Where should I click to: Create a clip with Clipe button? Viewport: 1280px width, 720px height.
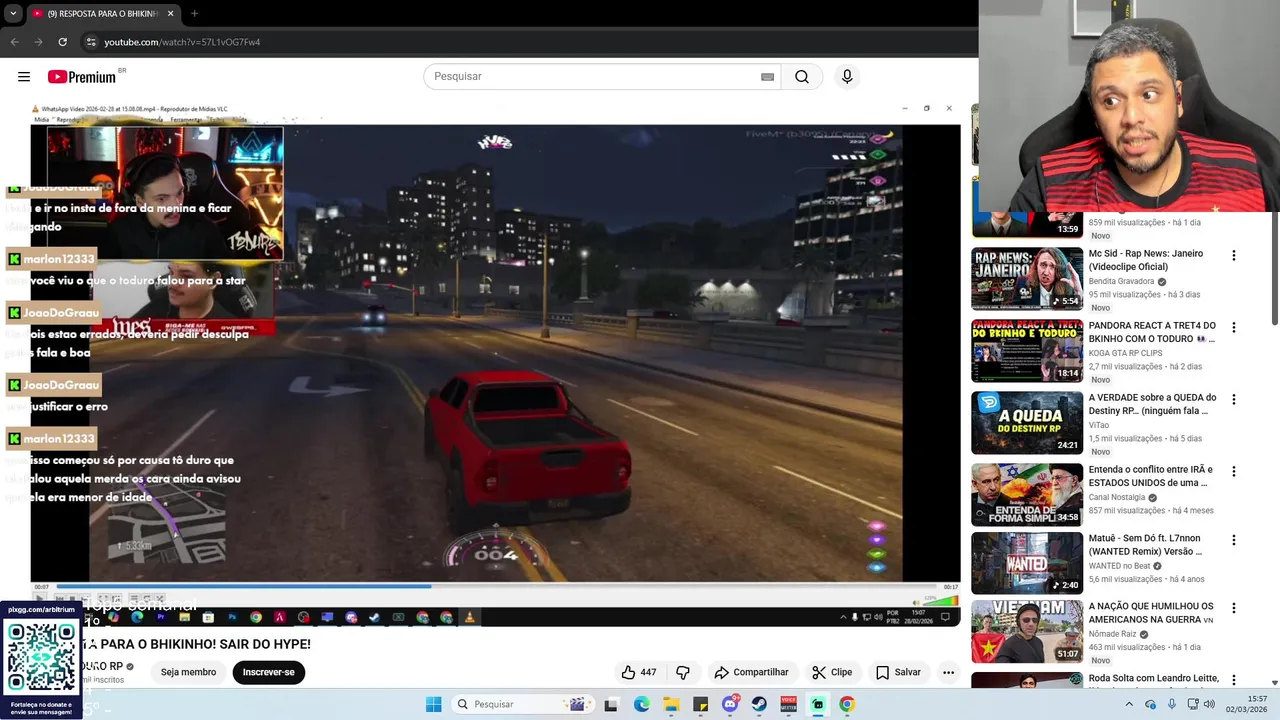832,672
